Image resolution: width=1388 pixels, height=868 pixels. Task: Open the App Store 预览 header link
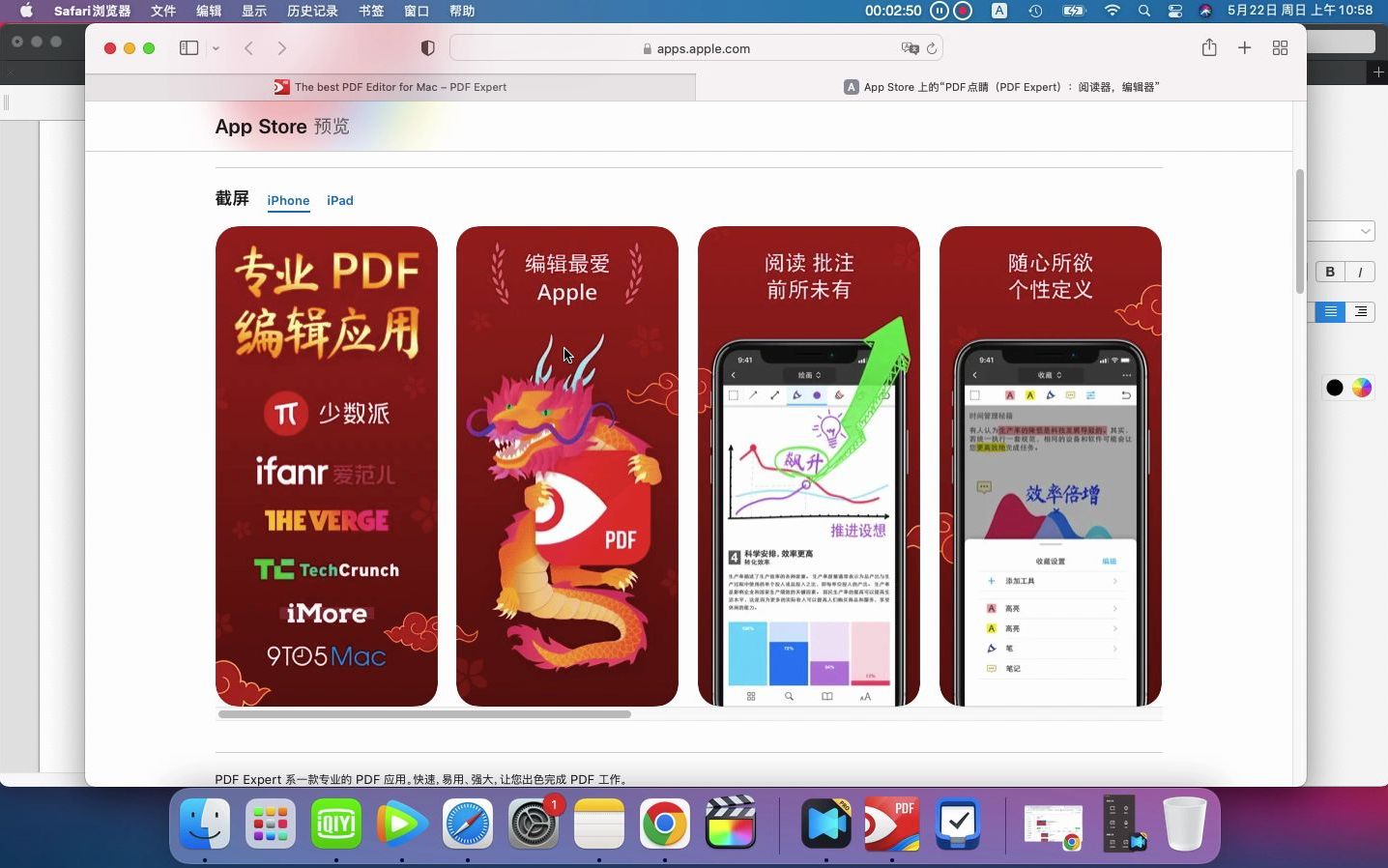click(282, 127)
